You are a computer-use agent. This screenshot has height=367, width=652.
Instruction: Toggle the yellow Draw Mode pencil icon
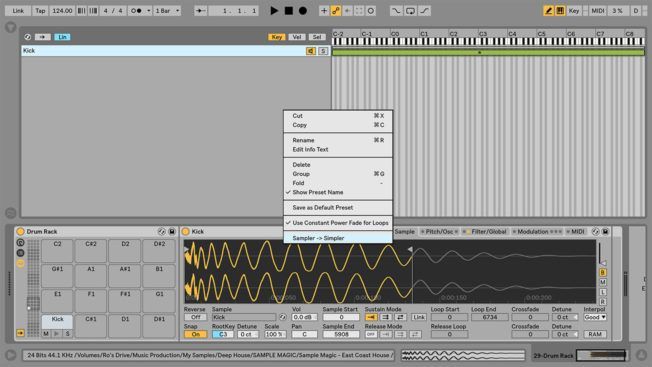click(x=548, y=11)
